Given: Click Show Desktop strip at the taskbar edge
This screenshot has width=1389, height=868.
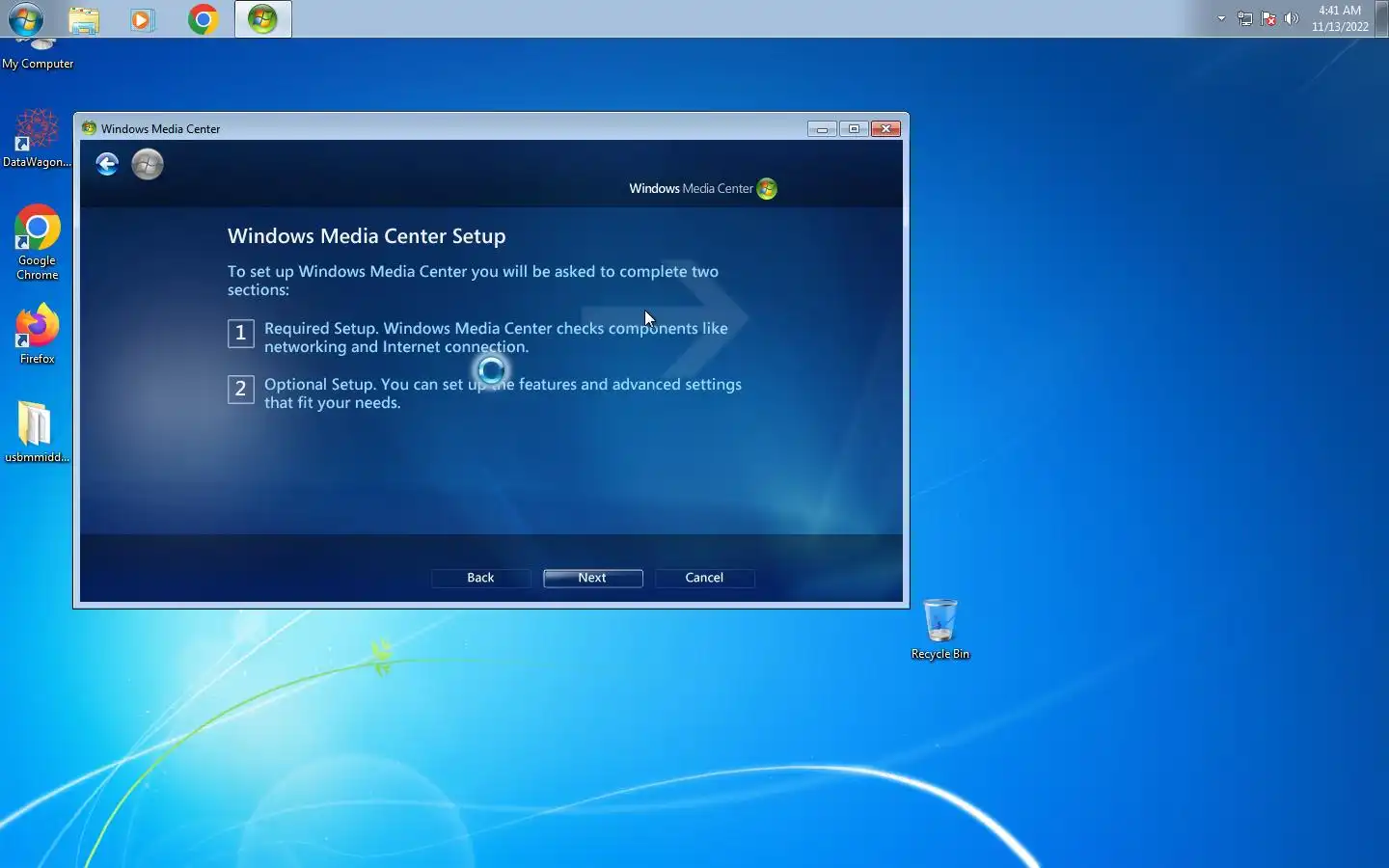Looking at the screenshot, I should 1383,18.
